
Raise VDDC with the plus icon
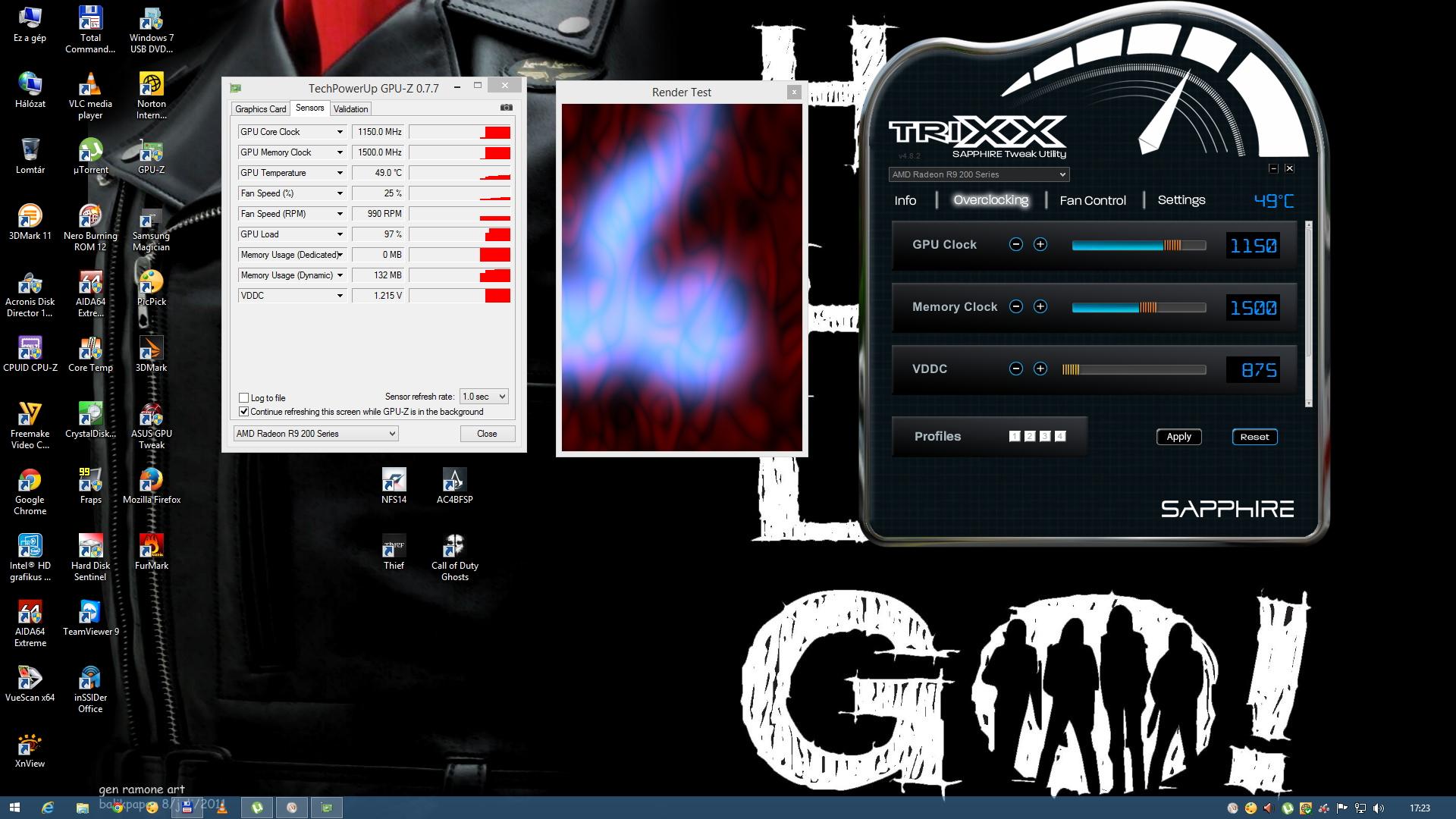1040,369
